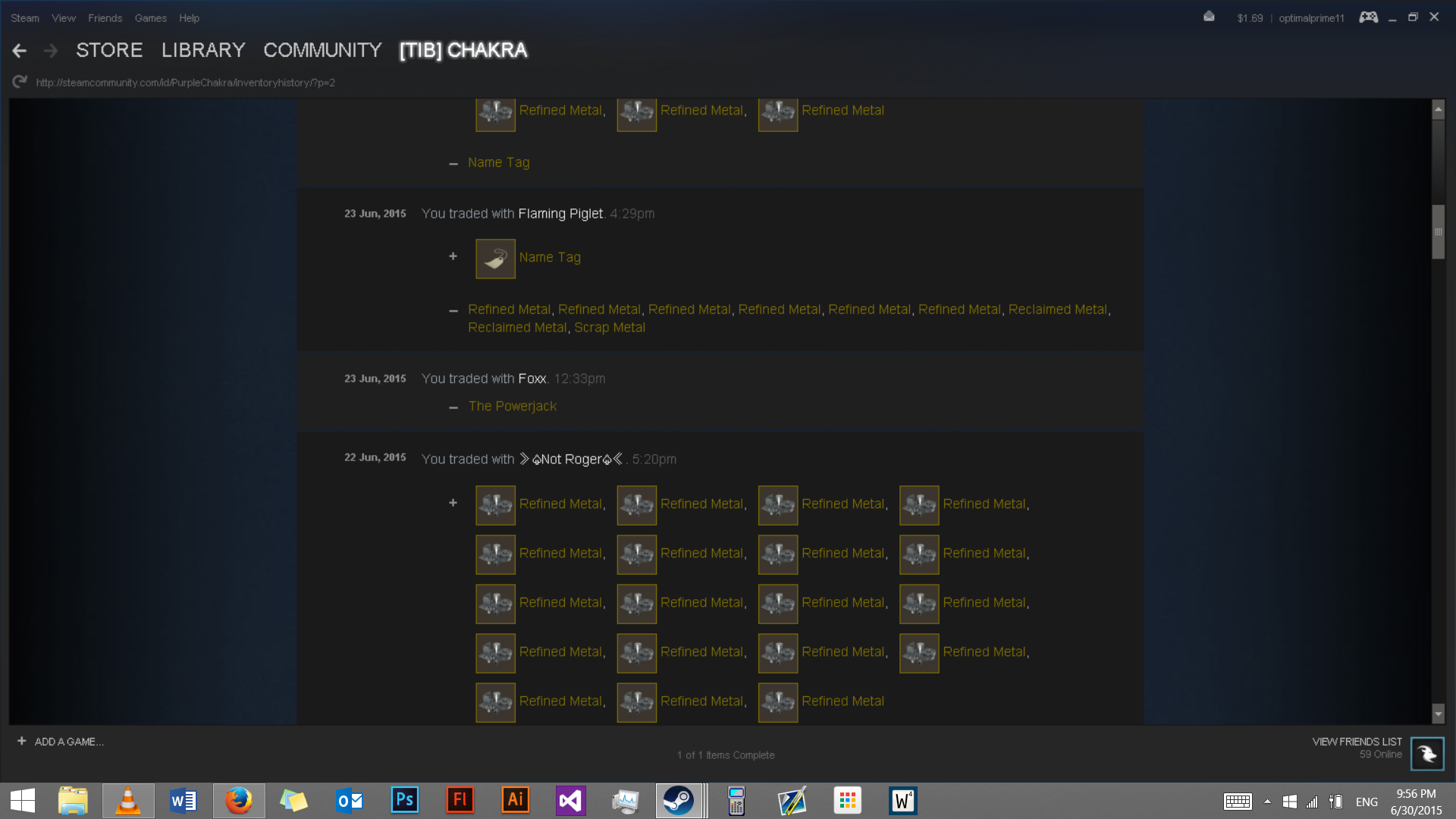Screen dimensions: 1456x819
Task: Open the optimalprime11 account dropdown
Action: tap(1311, 18)
